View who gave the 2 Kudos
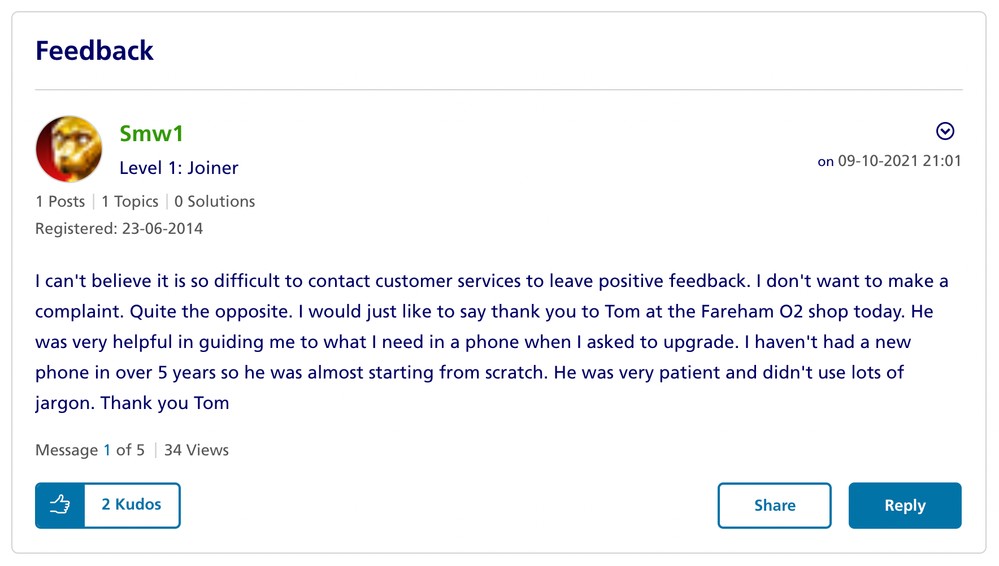 tap(131, 505)
